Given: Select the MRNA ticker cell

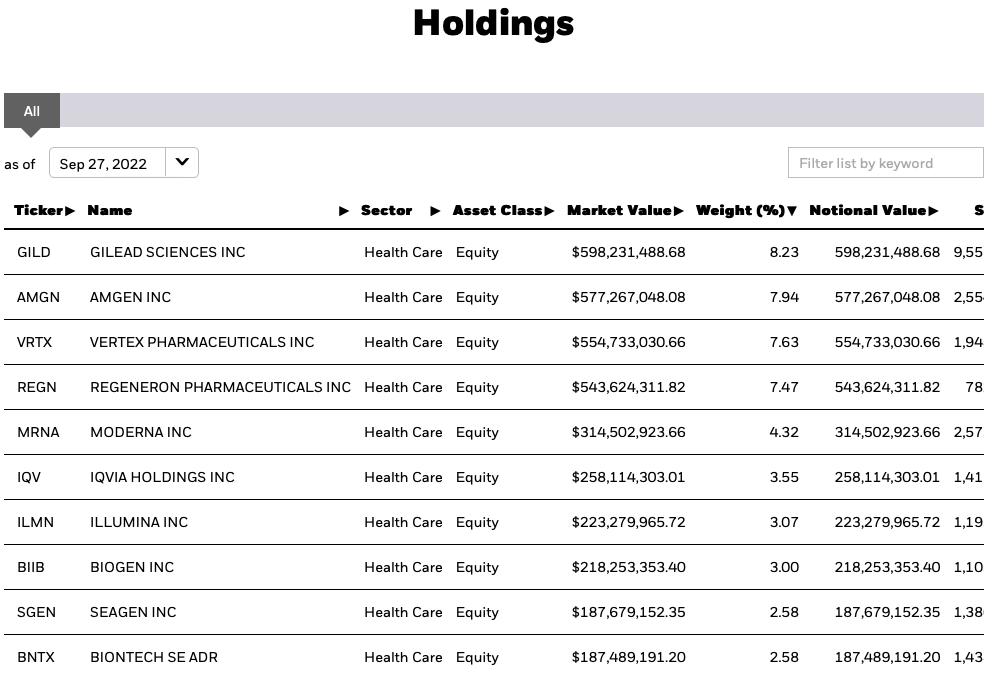Looking at the screenshot, I should [38, 432].
